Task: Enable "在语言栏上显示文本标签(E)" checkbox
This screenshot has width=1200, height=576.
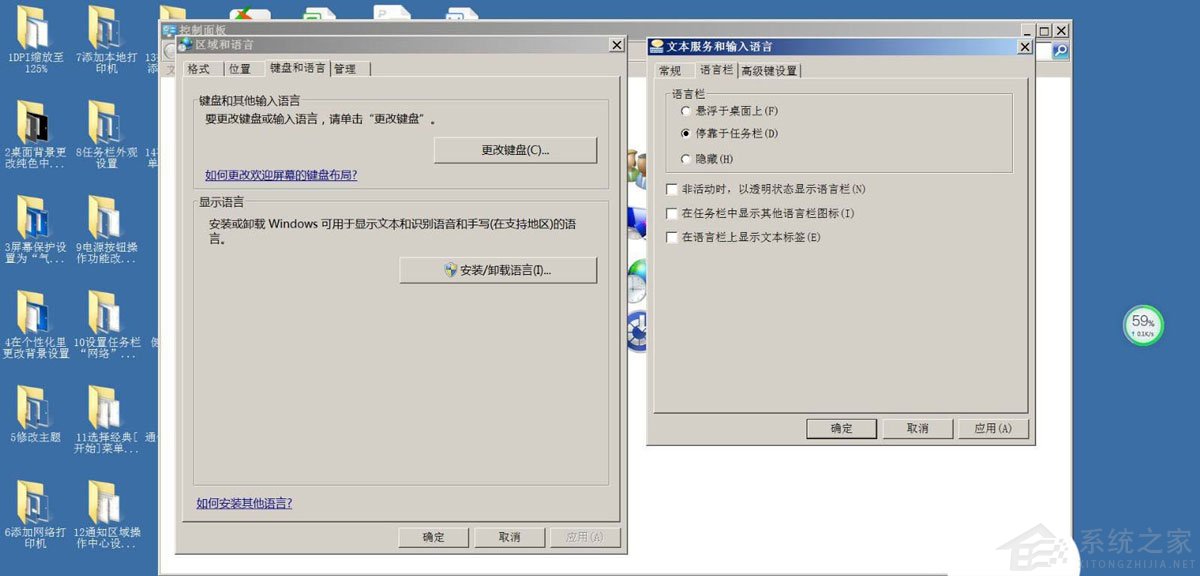Action: 672,237
